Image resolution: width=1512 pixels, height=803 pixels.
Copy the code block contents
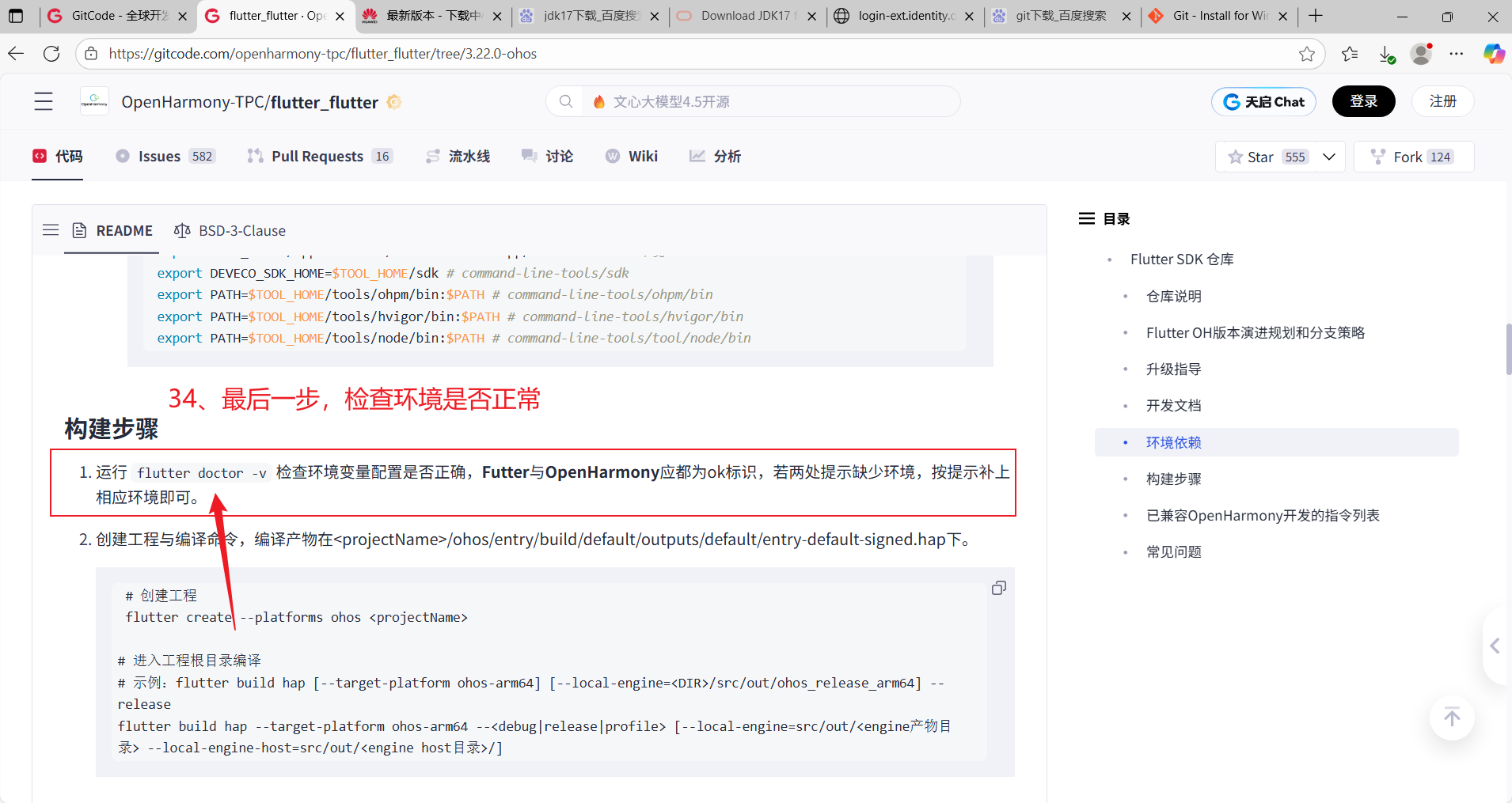[x=999, y=588]
